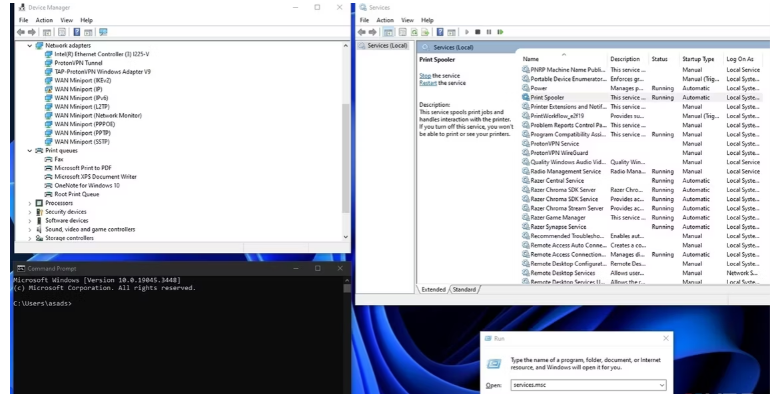Select WAN Miniport (Network Monitor)
The width and height of the screenshot is (772, 394).
[x=94, y=116]
